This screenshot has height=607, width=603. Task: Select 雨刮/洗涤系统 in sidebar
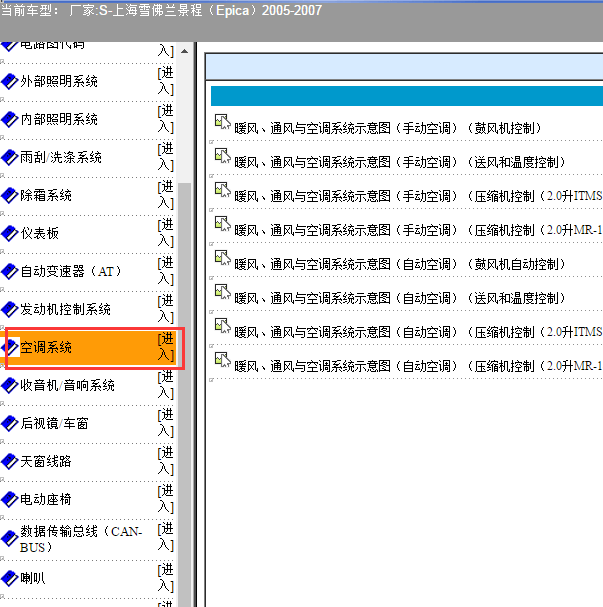point(61,157)
